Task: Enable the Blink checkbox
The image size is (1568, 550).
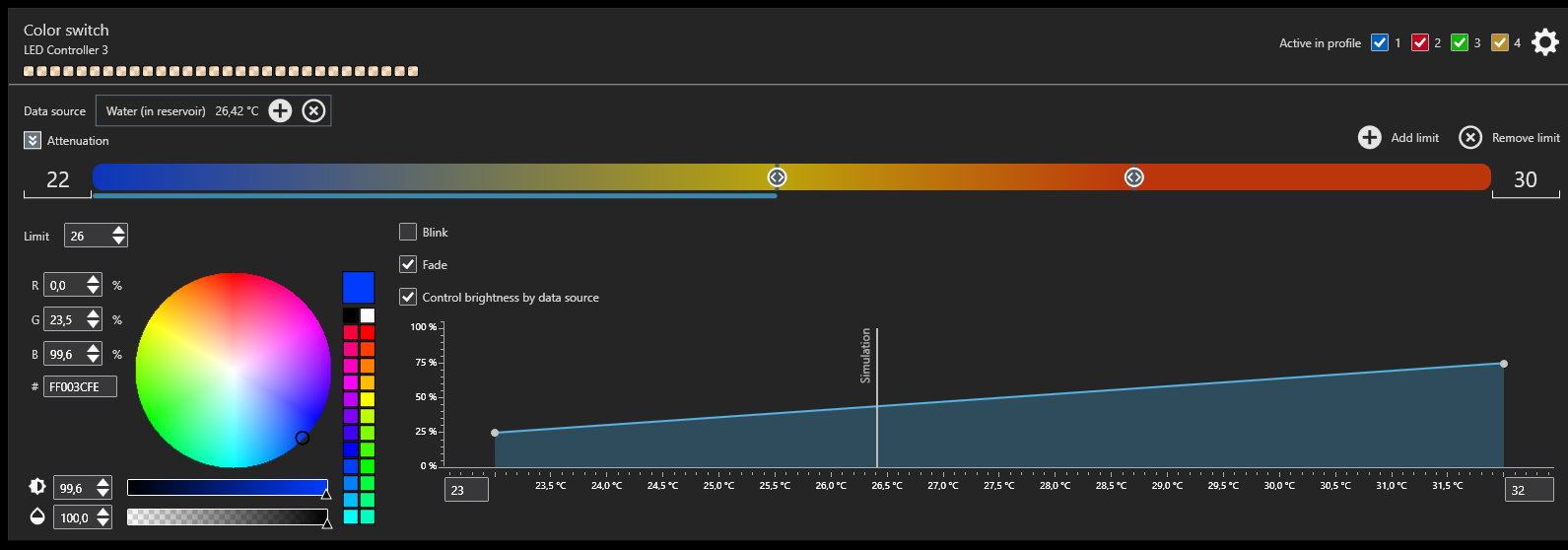Action: pyautogui.click(x=408, y=233)
